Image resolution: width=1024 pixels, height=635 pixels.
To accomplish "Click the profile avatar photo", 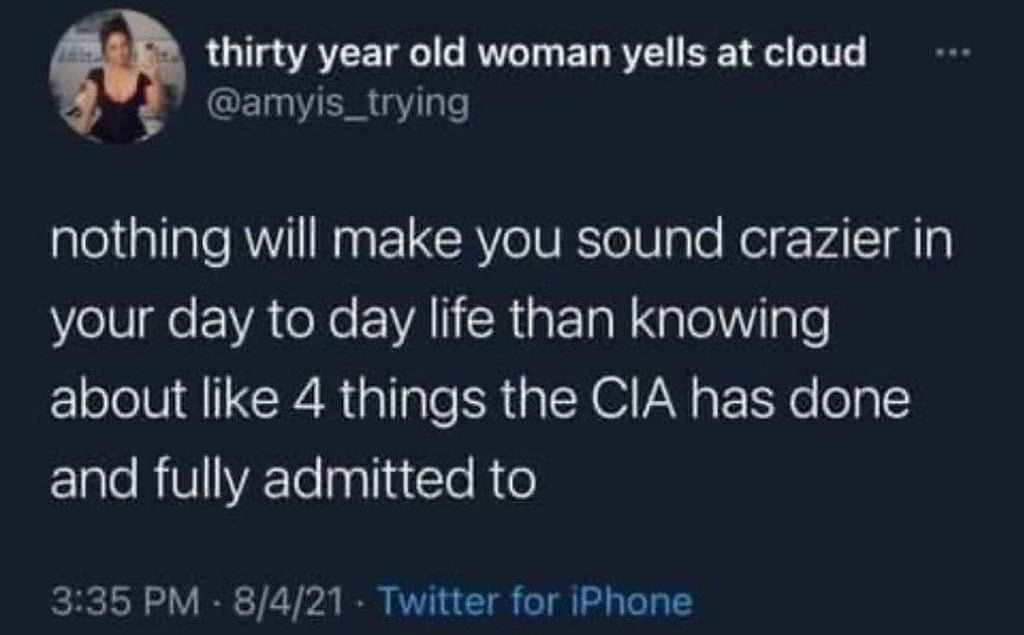I will pyautogui.click(x=116, y=77).
